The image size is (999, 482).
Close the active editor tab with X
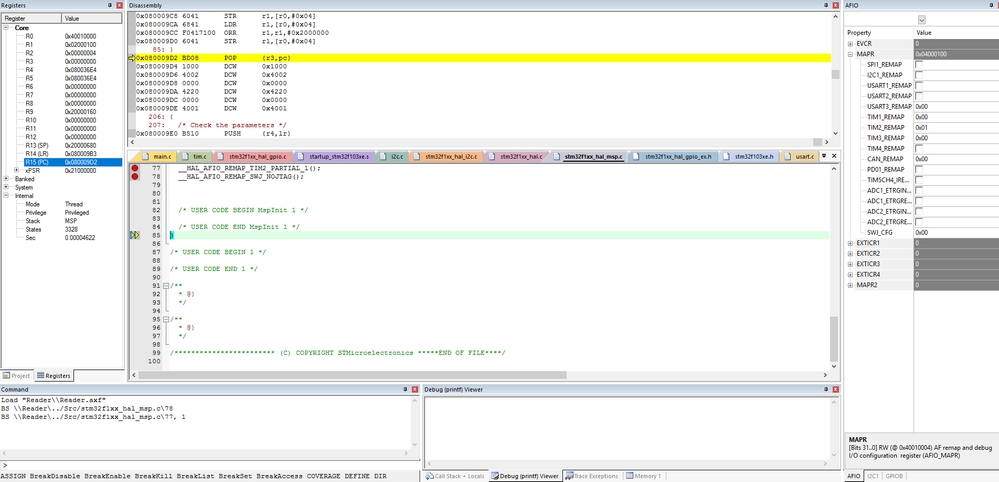(x=835, y=155)
